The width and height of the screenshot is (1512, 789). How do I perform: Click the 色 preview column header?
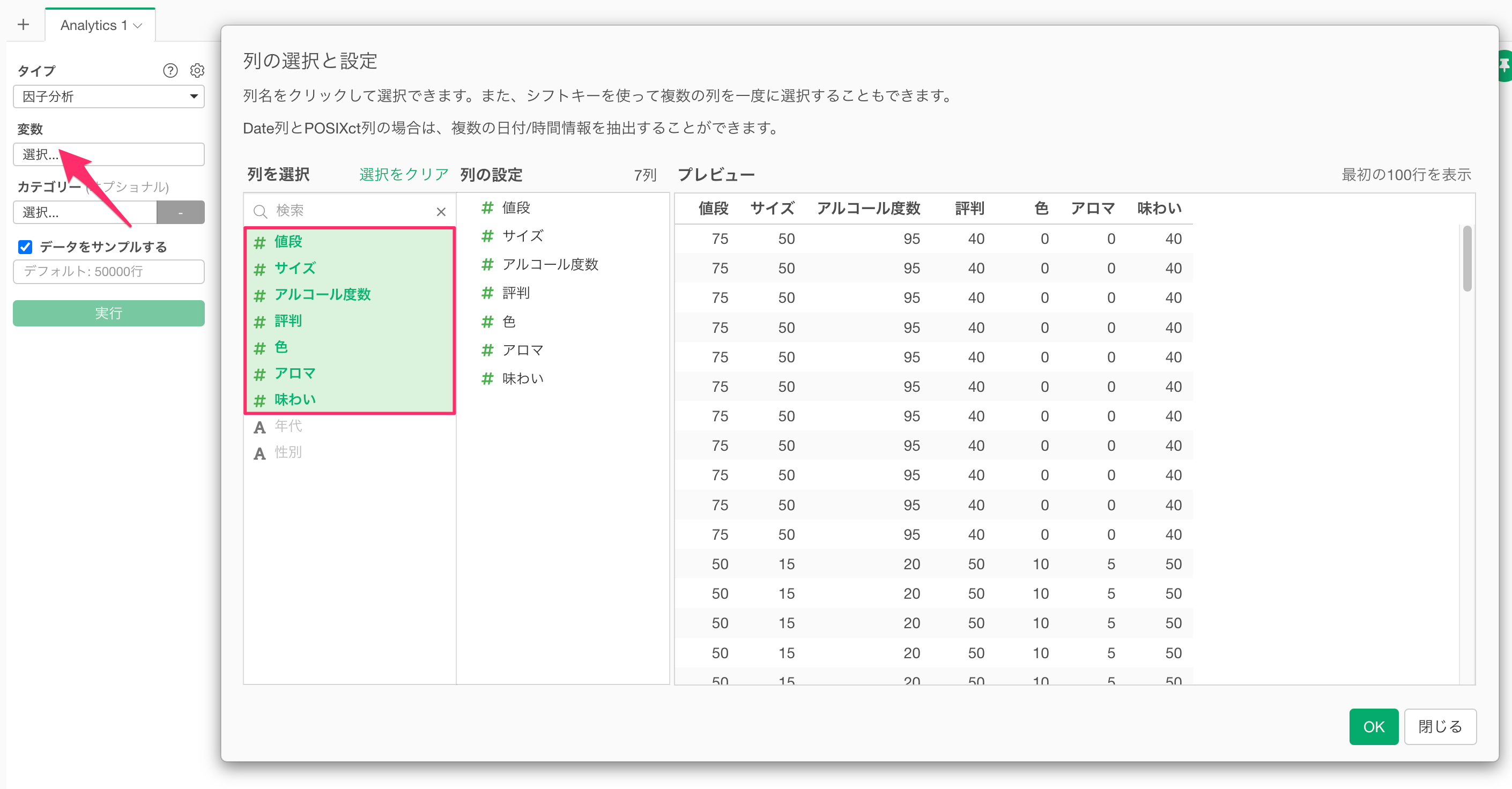click(x=1041, y=209)
